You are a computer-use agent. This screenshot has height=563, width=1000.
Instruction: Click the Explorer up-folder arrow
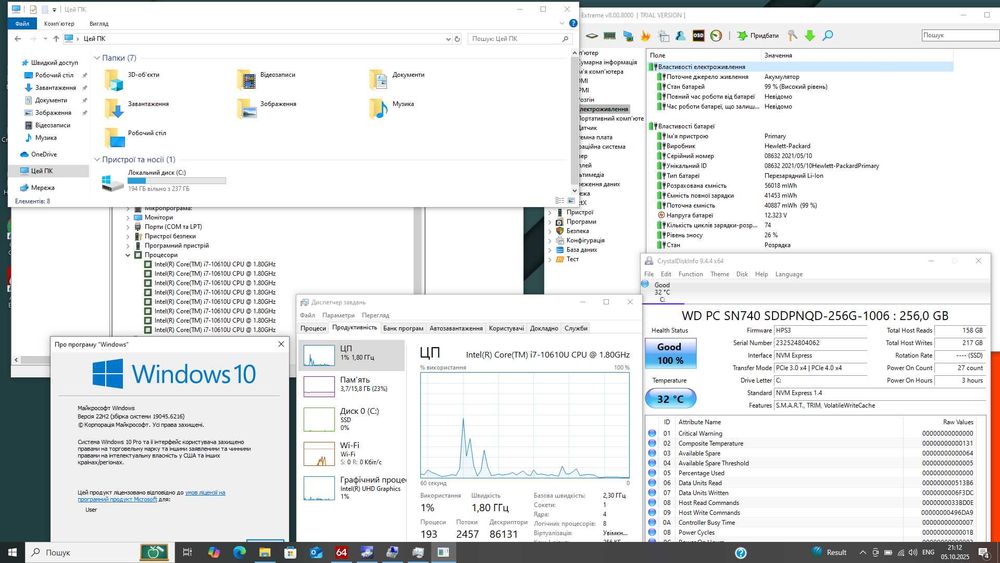click(56, 39)
